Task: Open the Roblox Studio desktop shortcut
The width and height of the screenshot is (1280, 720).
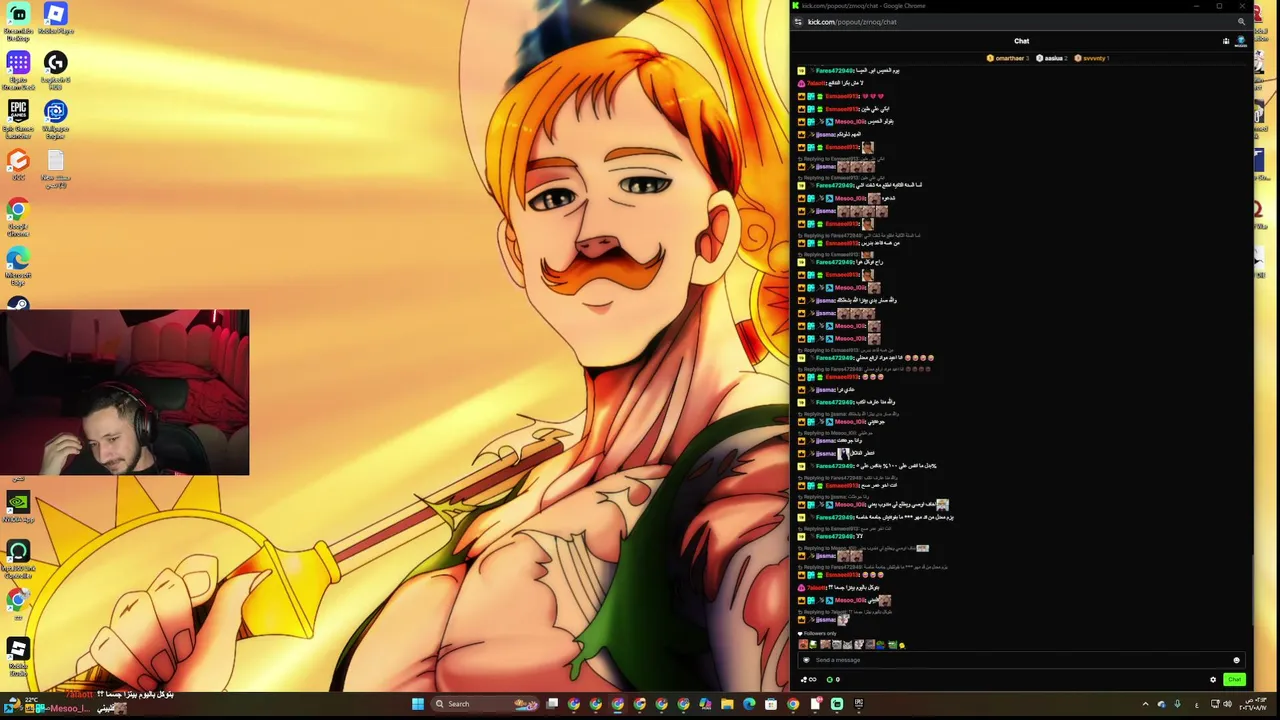Action: [18, 655]
